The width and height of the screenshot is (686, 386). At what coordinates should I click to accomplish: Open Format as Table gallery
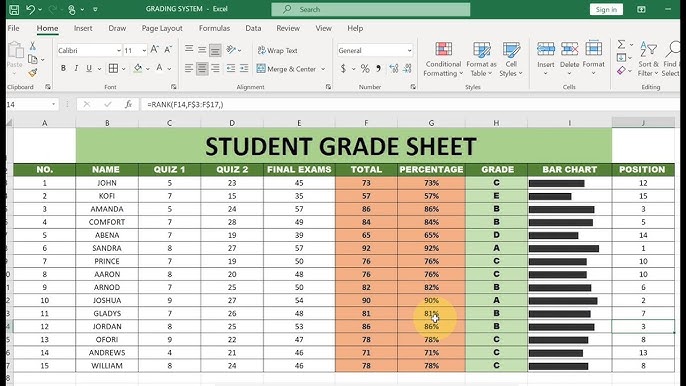tap(481, 60)
